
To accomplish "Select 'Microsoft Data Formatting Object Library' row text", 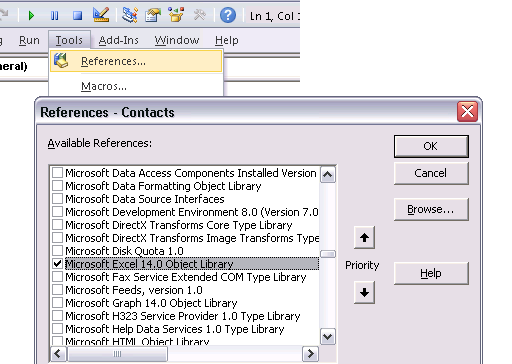I will pyautogui.click(x=163, y=186).
